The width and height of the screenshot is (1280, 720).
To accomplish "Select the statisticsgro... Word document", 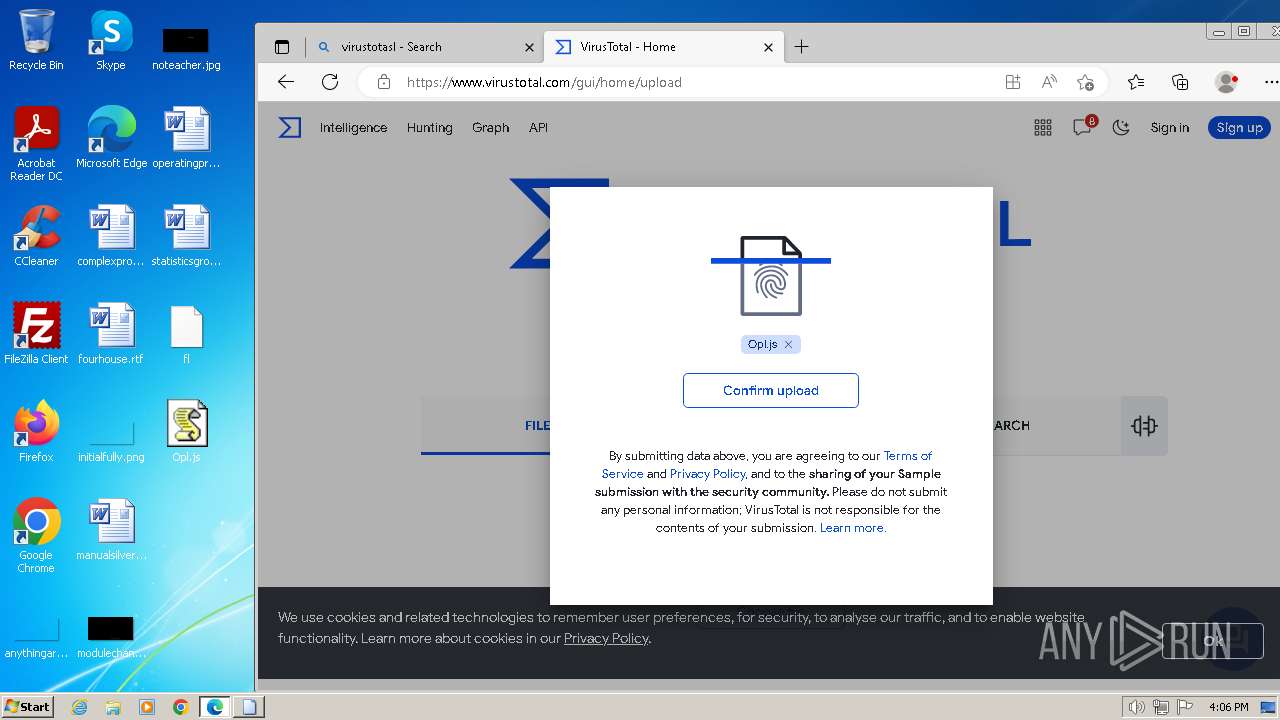I will pyautogui.click(x=186, y=237).
